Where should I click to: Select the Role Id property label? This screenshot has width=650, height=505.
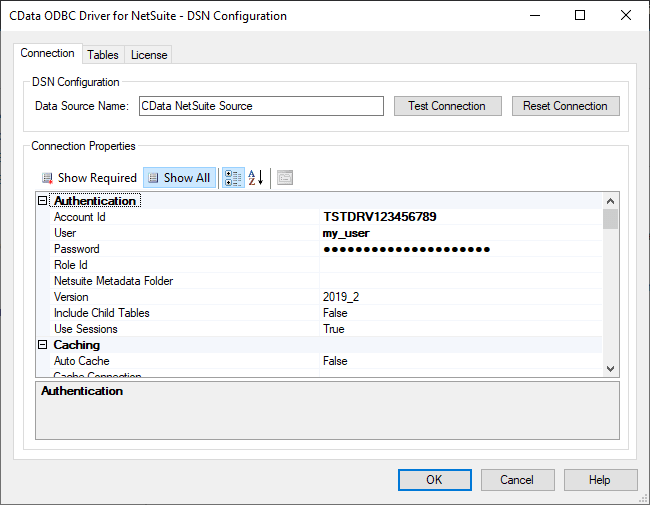(x=71, y=265)
